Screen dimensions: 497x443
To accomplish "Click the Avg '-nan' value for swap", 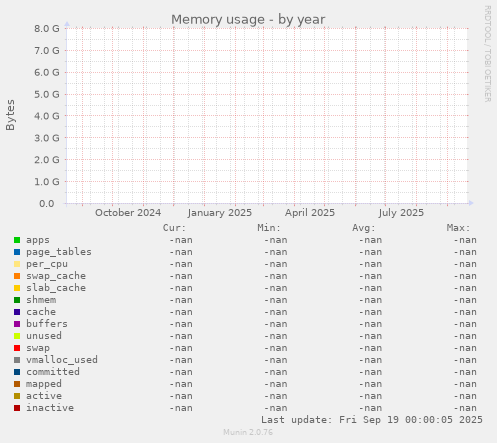I will click(x=370, y=348).
